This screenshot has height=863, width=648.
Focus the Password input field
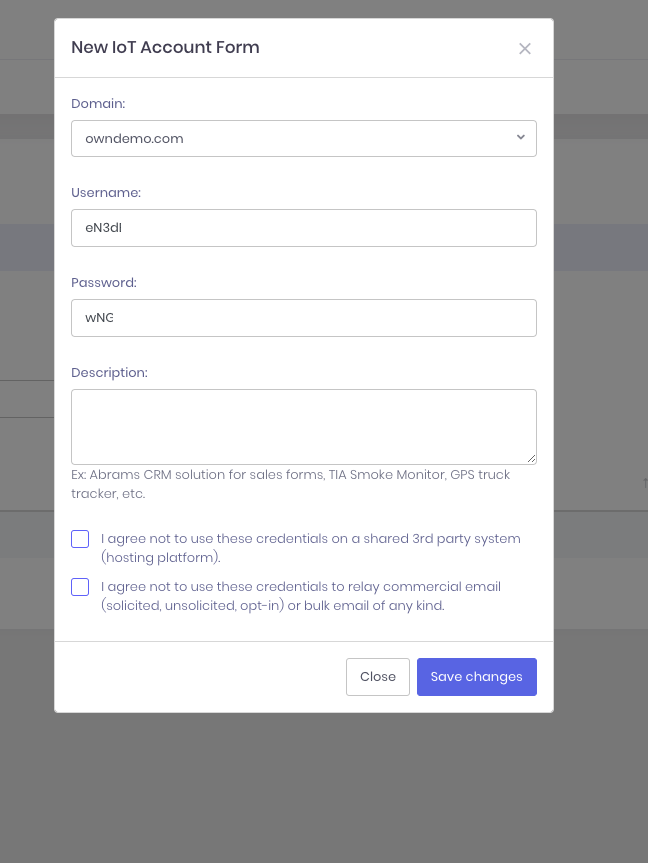coord(303,318)
